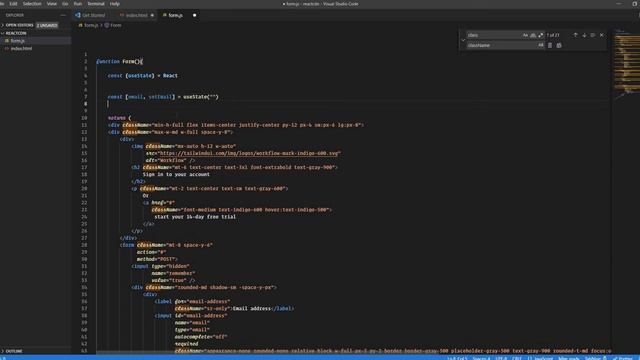Screen dimensions: 640x360
Task: Toggle Match Case in find widget
Action: click(x=525, y=35)
